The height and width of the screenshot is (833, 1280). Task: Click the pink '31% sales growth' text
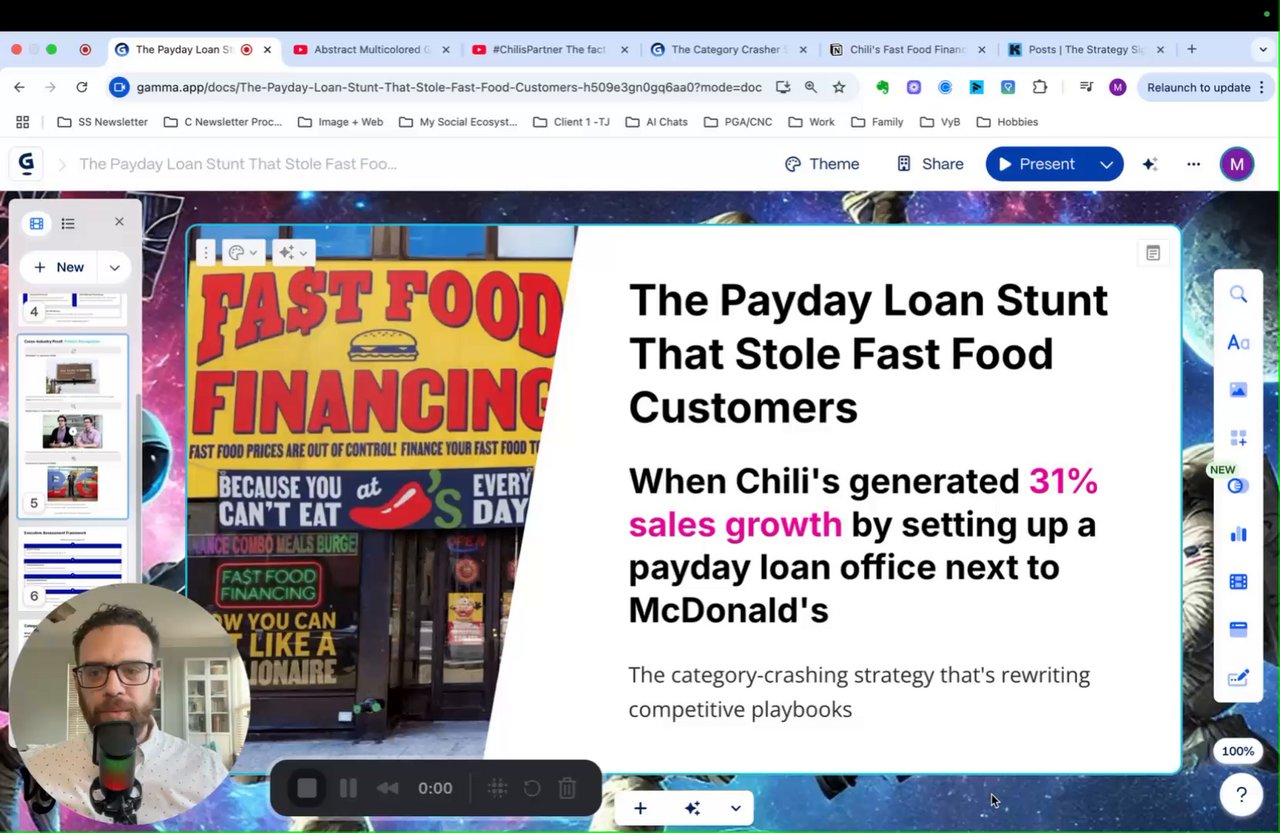tap(863, 502)
